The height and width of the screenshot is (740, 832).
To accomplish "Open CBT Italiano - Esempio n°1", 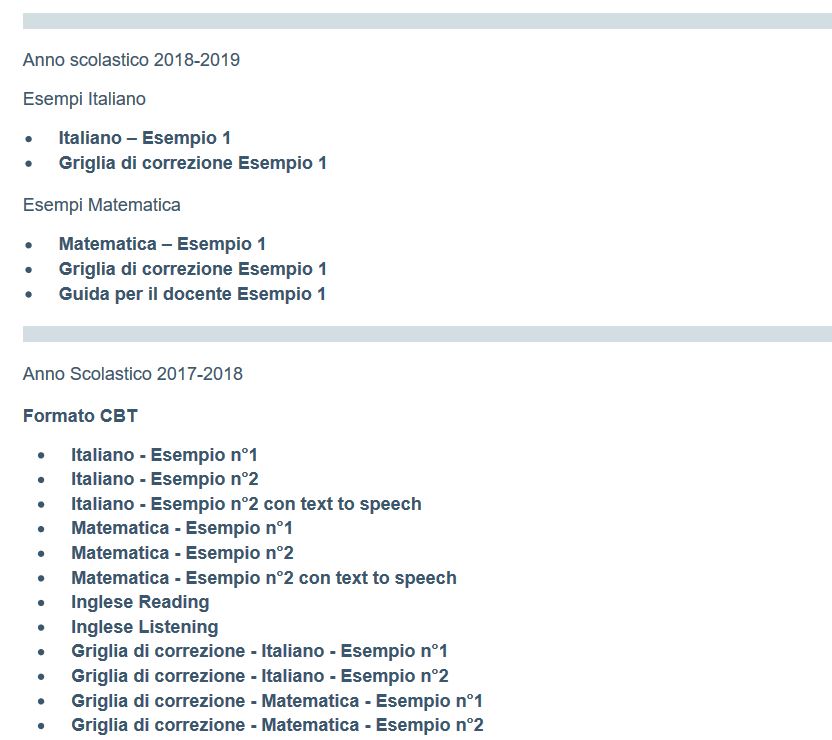I will (x=164, y=455).
